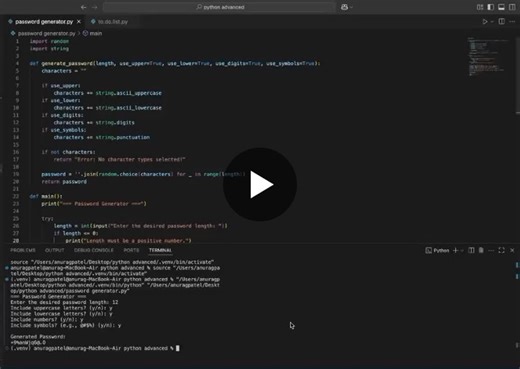Viewport: 520px width, 369px height.
Task: Go forward with the right arrow in title bar
Action: tap(95, 7)
